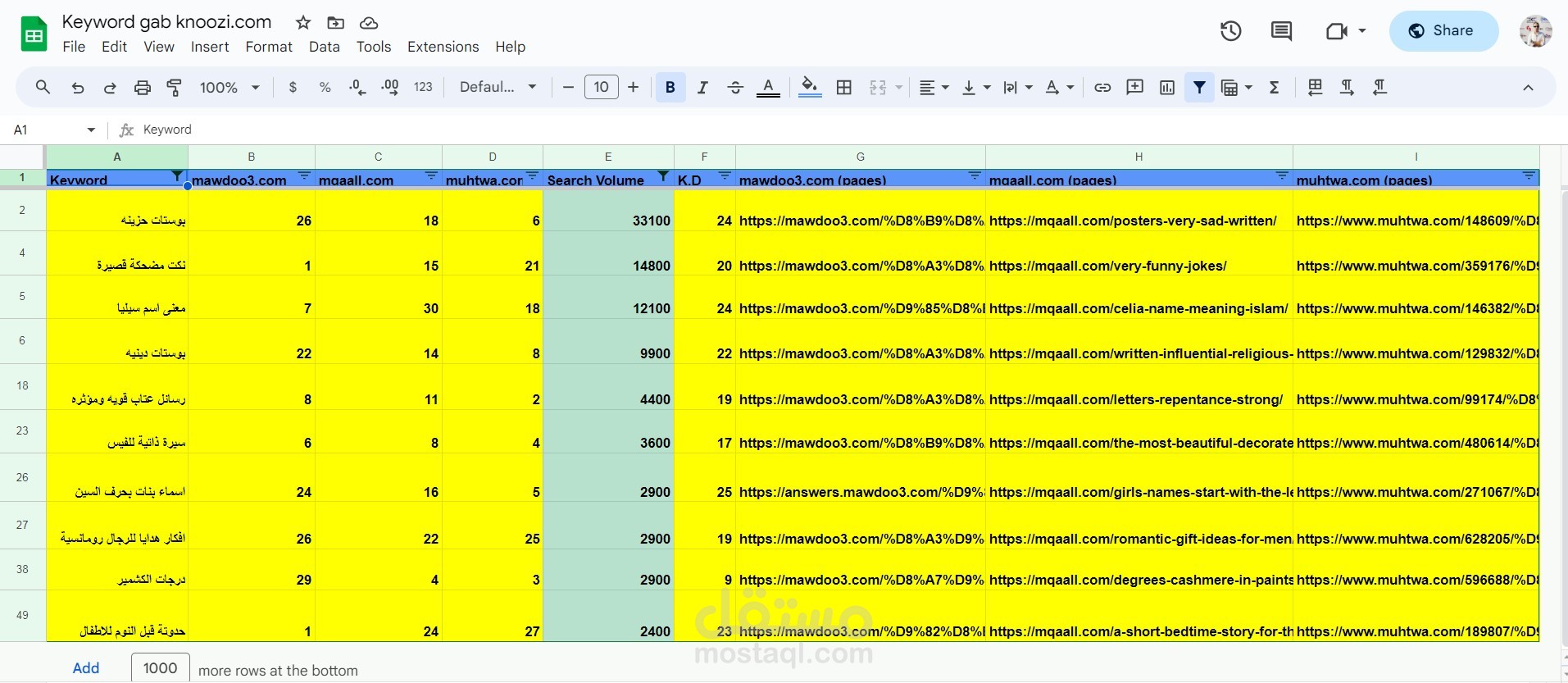Decrease font size minus button
The height and width of the screenshot is (683, 1568).
click(568, 87)
